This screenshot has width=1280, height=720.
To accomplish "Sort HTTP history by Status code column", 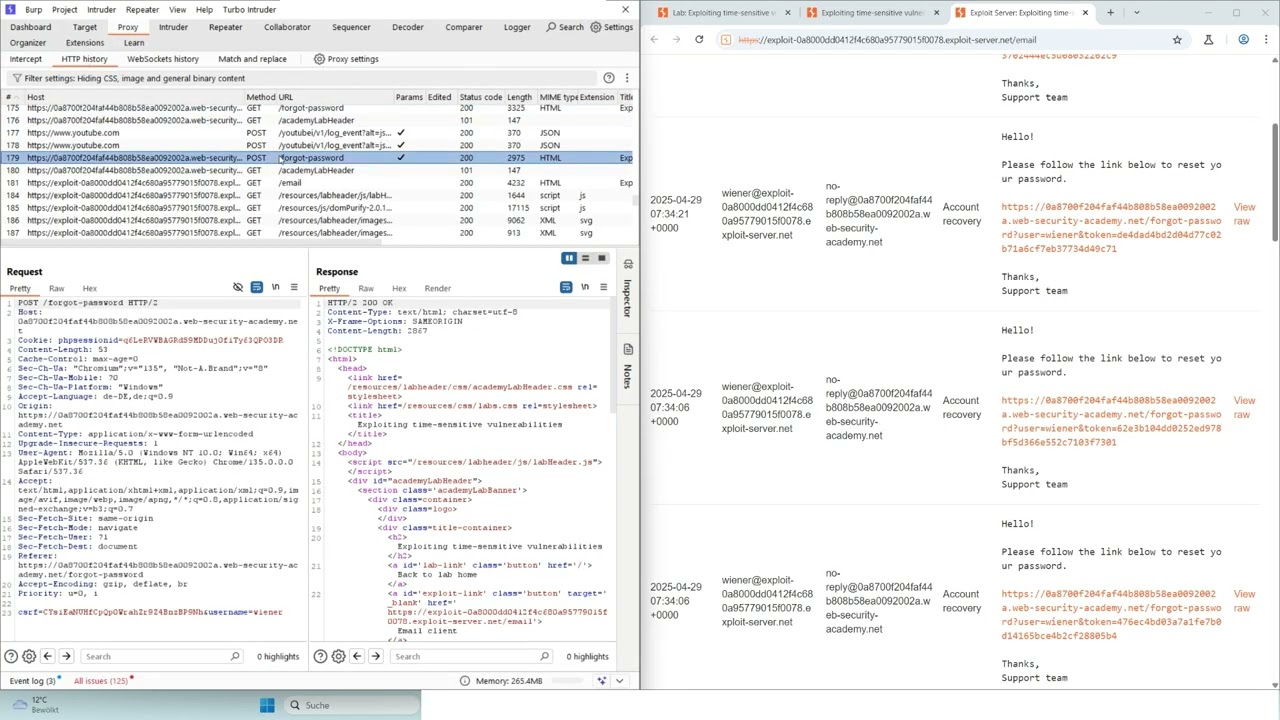I will click(x=480, y=98).
